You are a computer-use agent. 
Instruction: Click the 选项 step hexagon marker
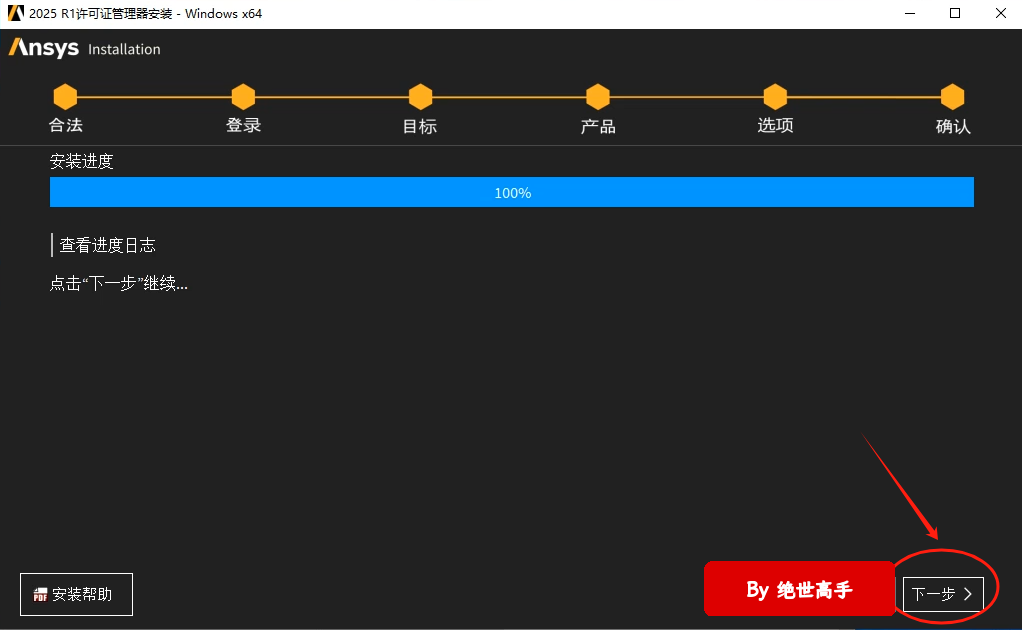click(775, 97)
